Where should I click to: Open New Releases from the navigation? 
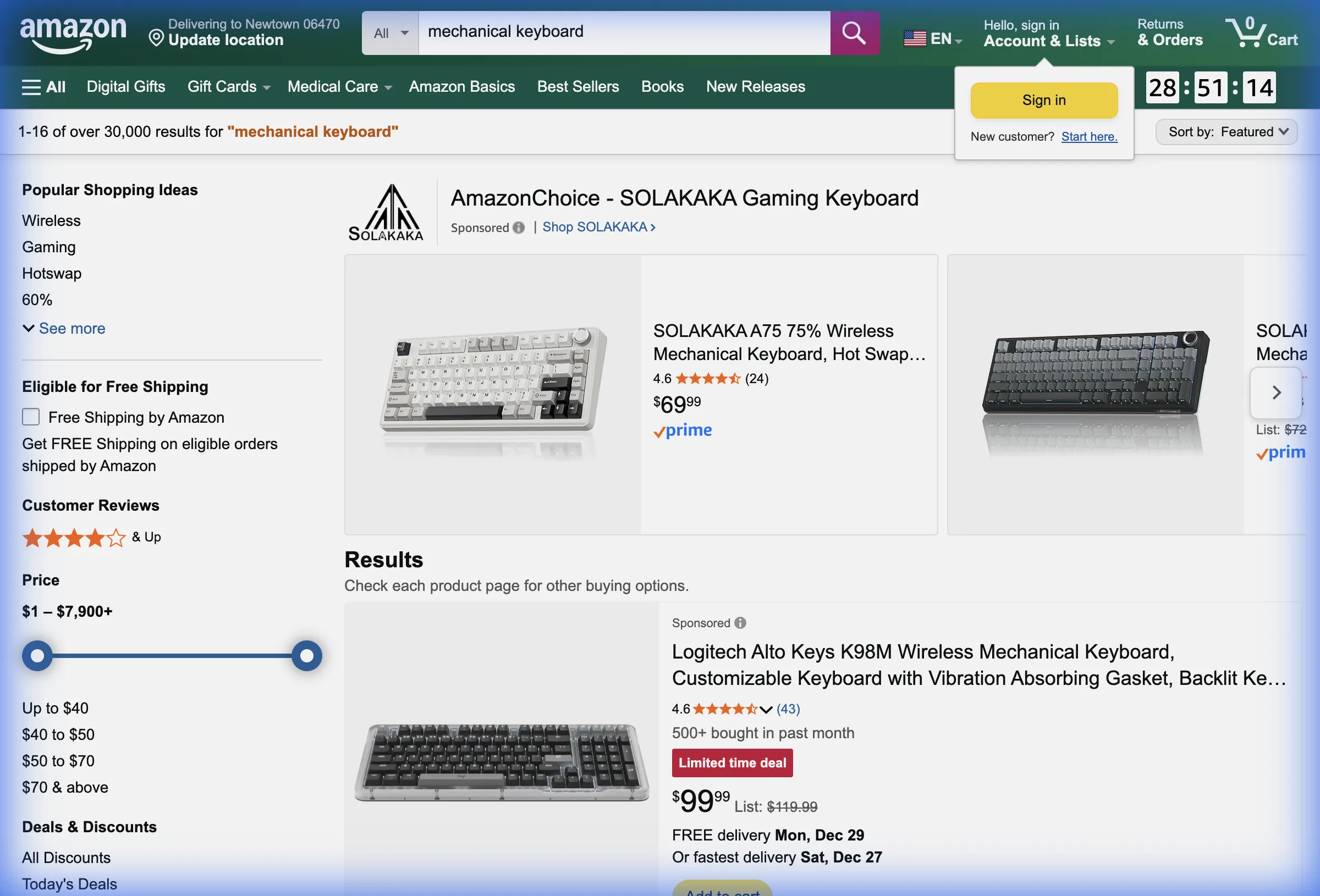pos(755,86)
